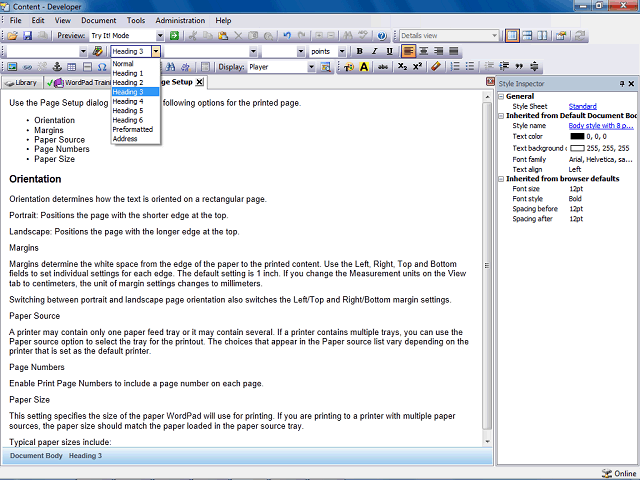Screen dimensions: 640x480
Task: Select Heading 1 from the style list
Action: point(135,73)
